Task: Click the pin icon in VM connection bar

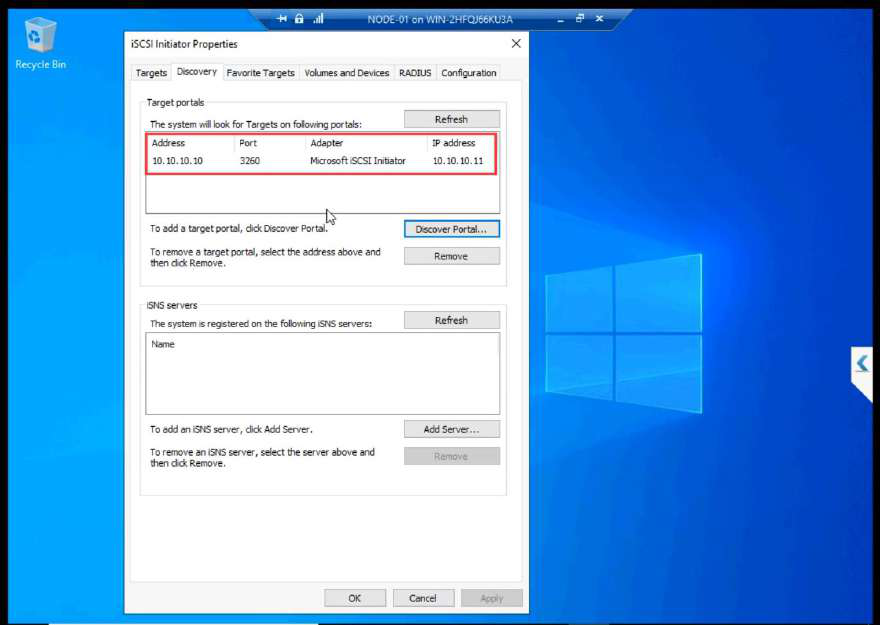Action: click(x=282, y=19)
